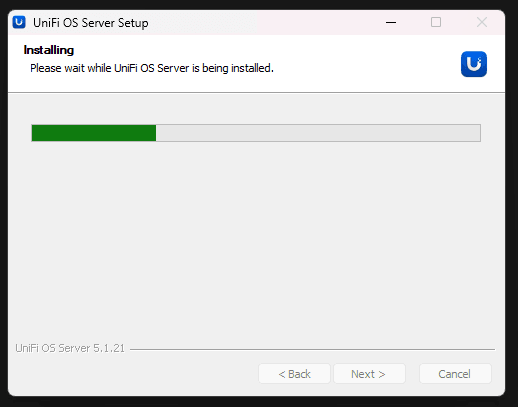The image size is (518, 407).
Task: Close the UniFi OS Server Setup window
Action: pyautogui.click(x=482, y=22)
